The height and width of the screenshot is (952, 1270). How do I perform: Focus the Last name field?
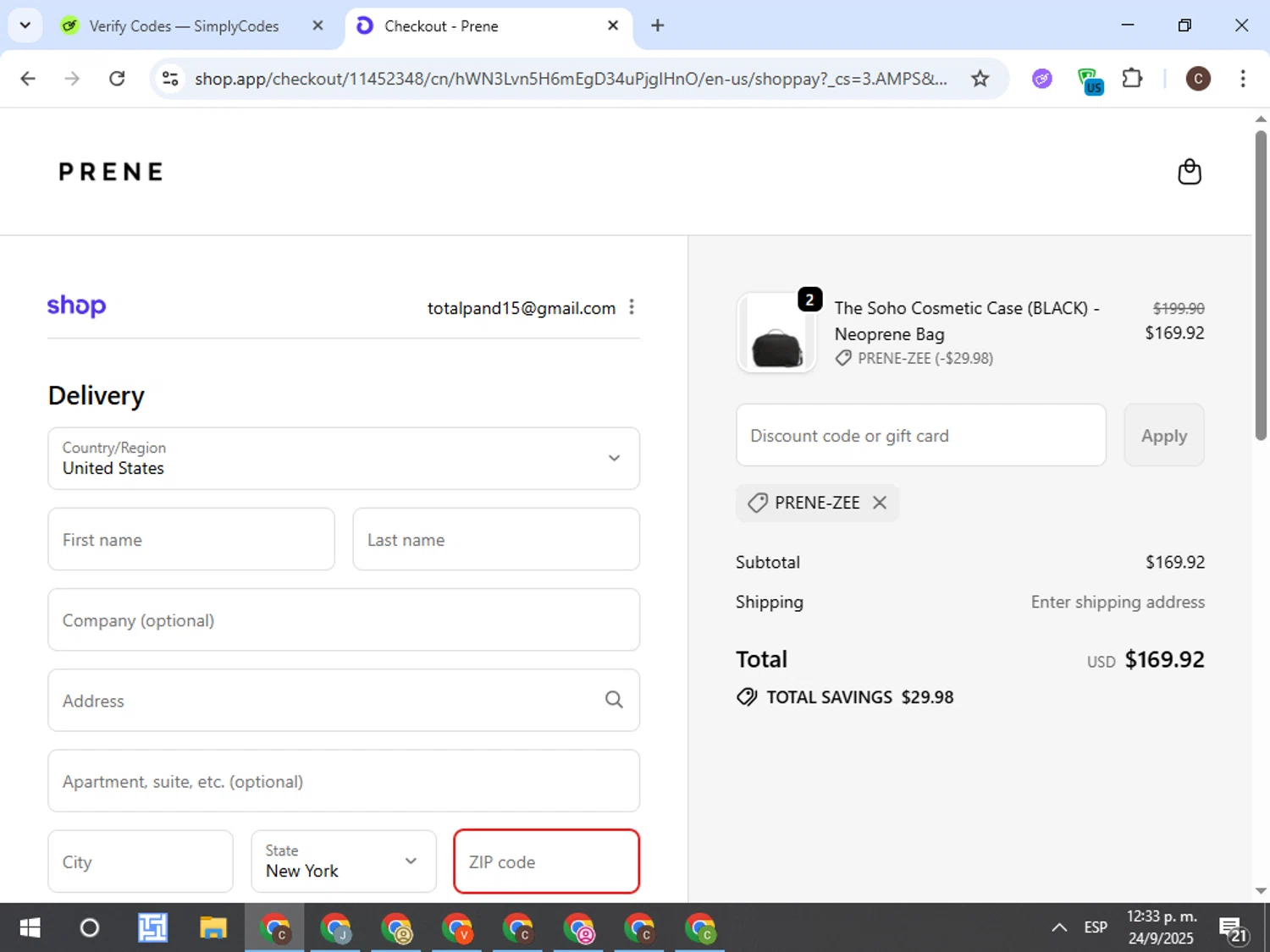[x=496, y=539]
